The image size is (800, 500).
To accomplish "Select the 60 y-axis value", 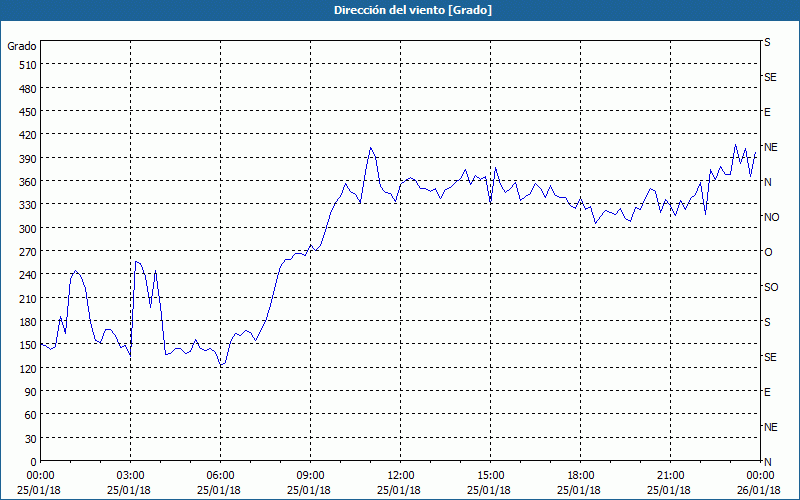I will point(31,415).
